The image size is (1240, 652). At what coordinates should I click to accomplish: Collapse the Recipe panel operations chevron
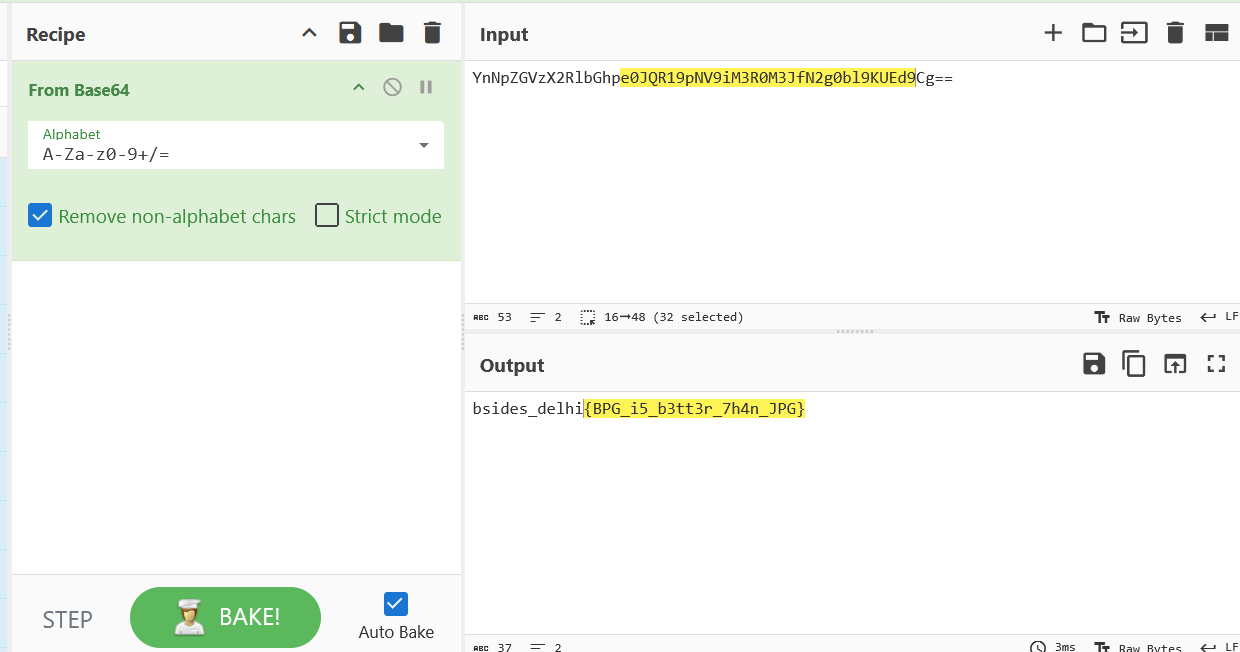click(309, 34)
